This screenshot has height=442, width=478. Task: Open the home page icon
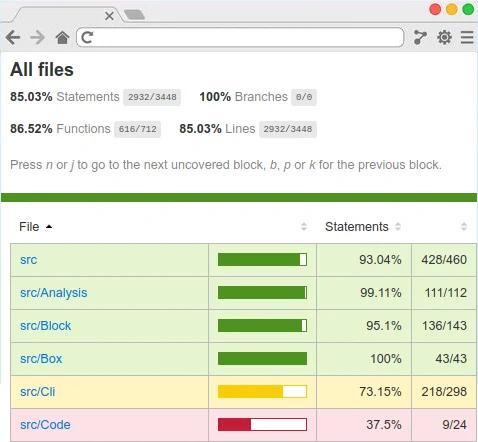[62, 37]
